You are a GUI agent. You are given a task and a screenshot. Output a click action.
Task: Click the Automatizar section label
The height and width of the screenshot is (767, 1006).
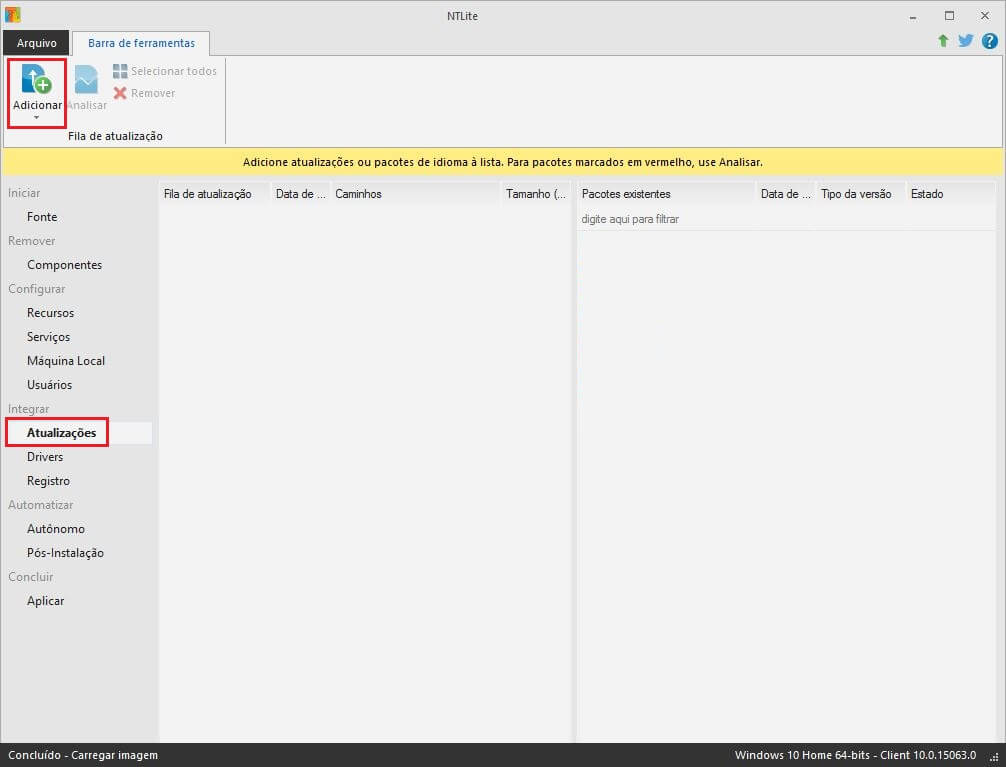pos(40,505)
